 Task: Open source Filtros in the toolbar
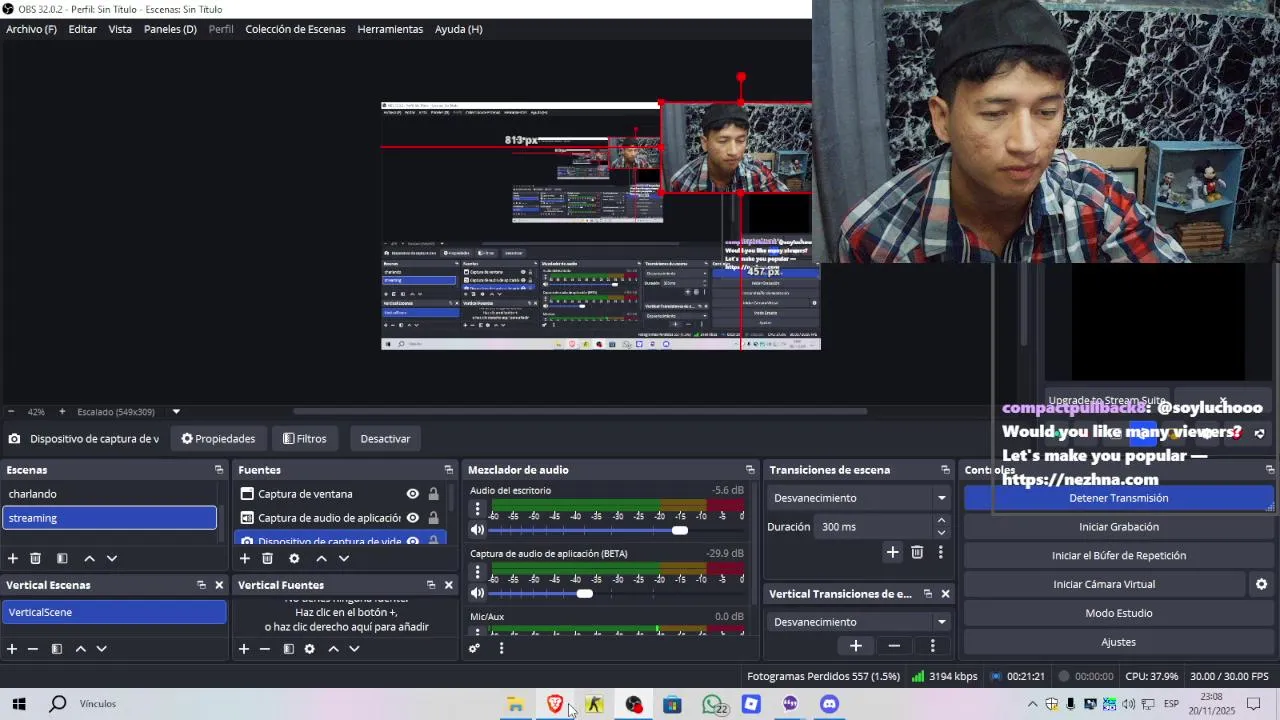click(304, 439)
